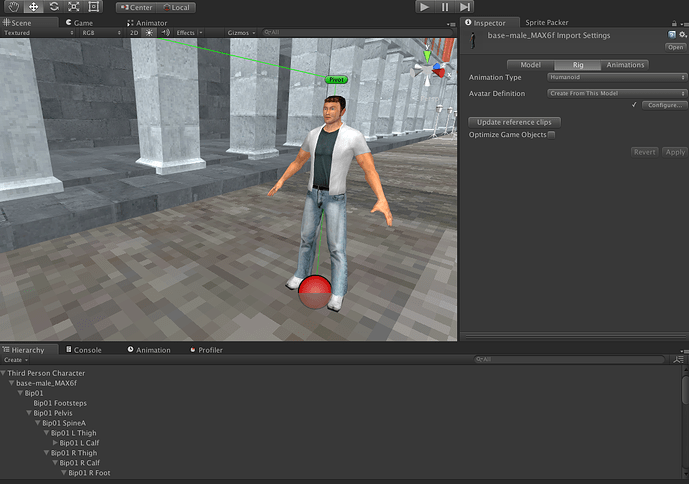The image size is (689, 484).
Task: Switch to the Animations tab
Action: 626,65
